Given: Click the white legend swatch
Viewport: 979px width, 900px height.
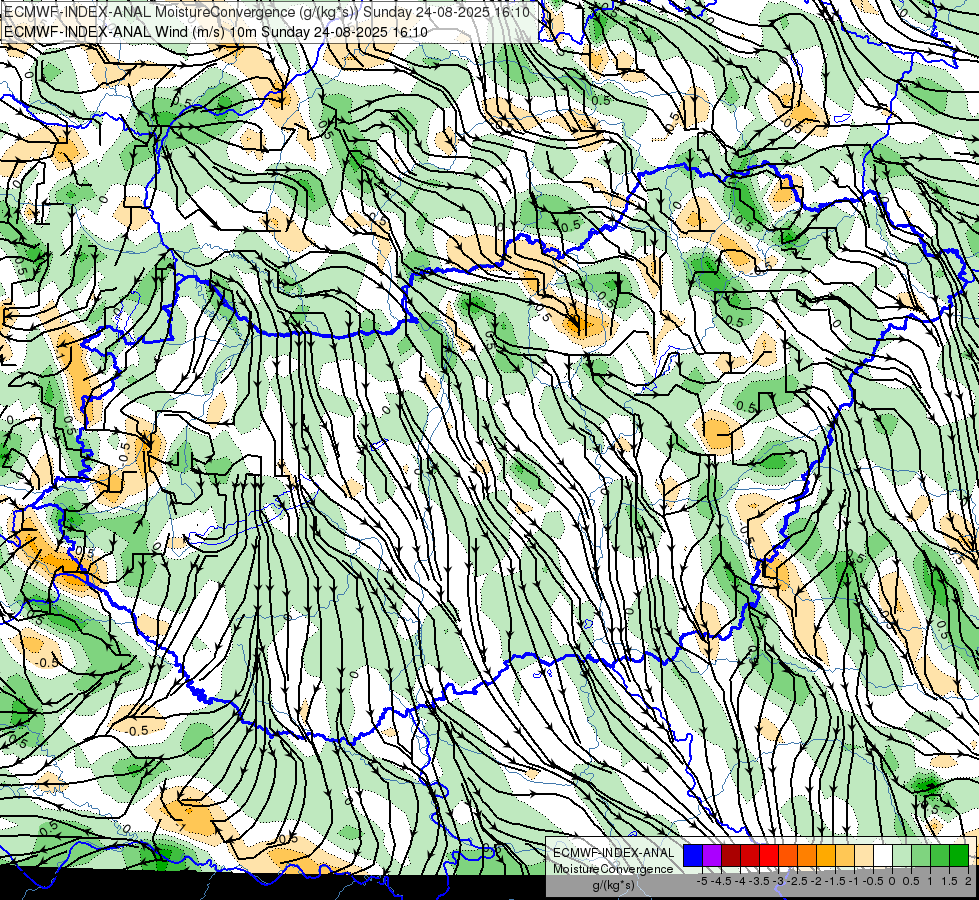Looking at the screenshot, I should [883, 855].
